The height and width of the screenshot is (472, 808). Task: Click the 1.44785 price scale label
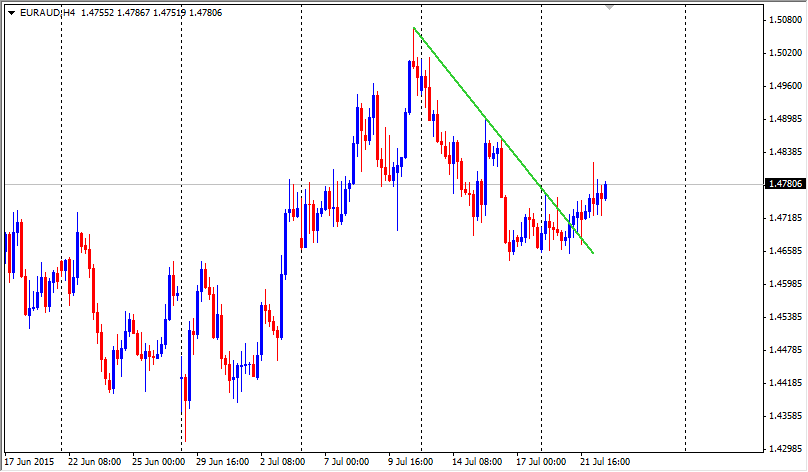785,350
